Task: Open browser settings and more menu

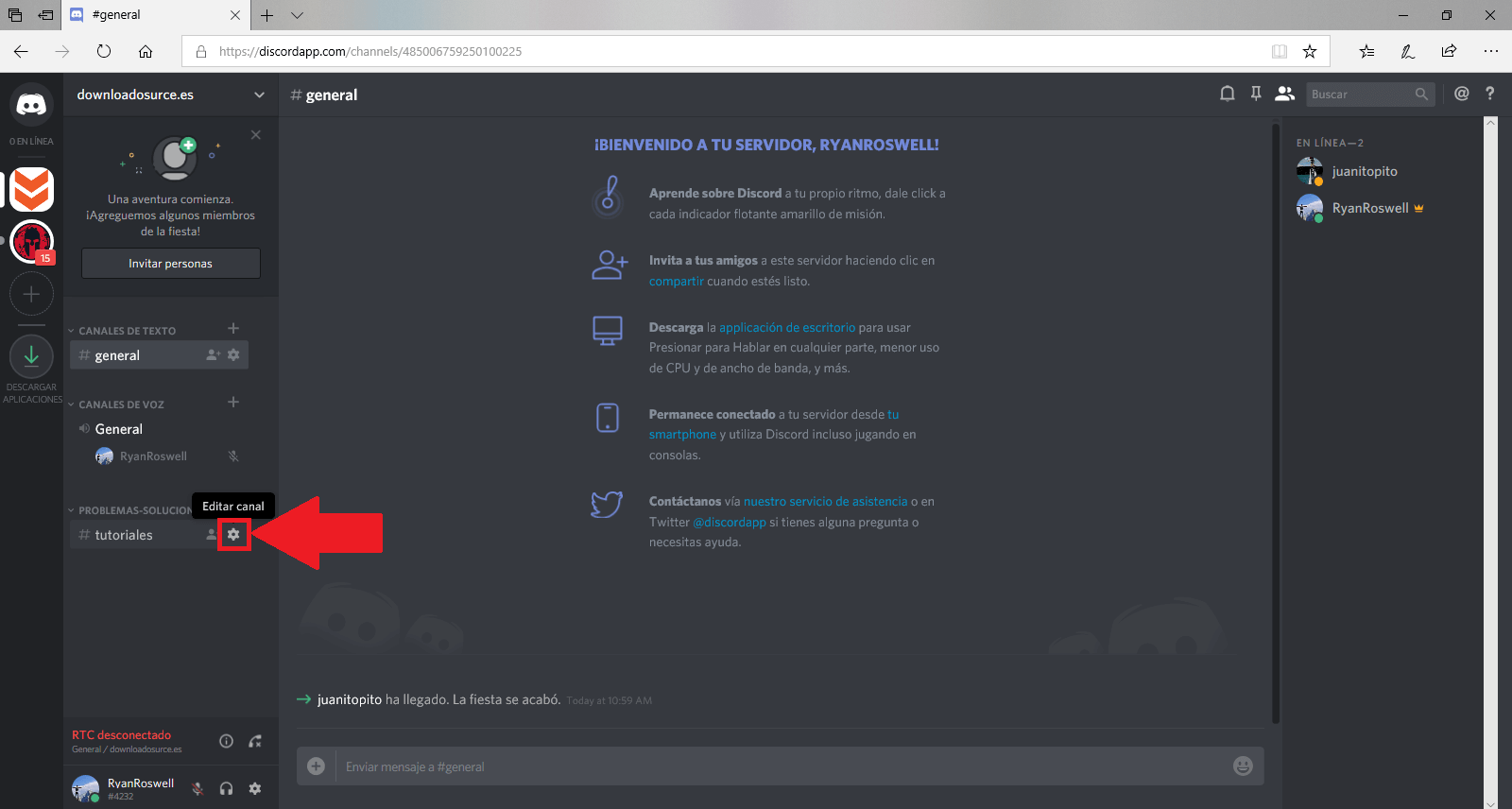Action: click(x=1490, y=51)
